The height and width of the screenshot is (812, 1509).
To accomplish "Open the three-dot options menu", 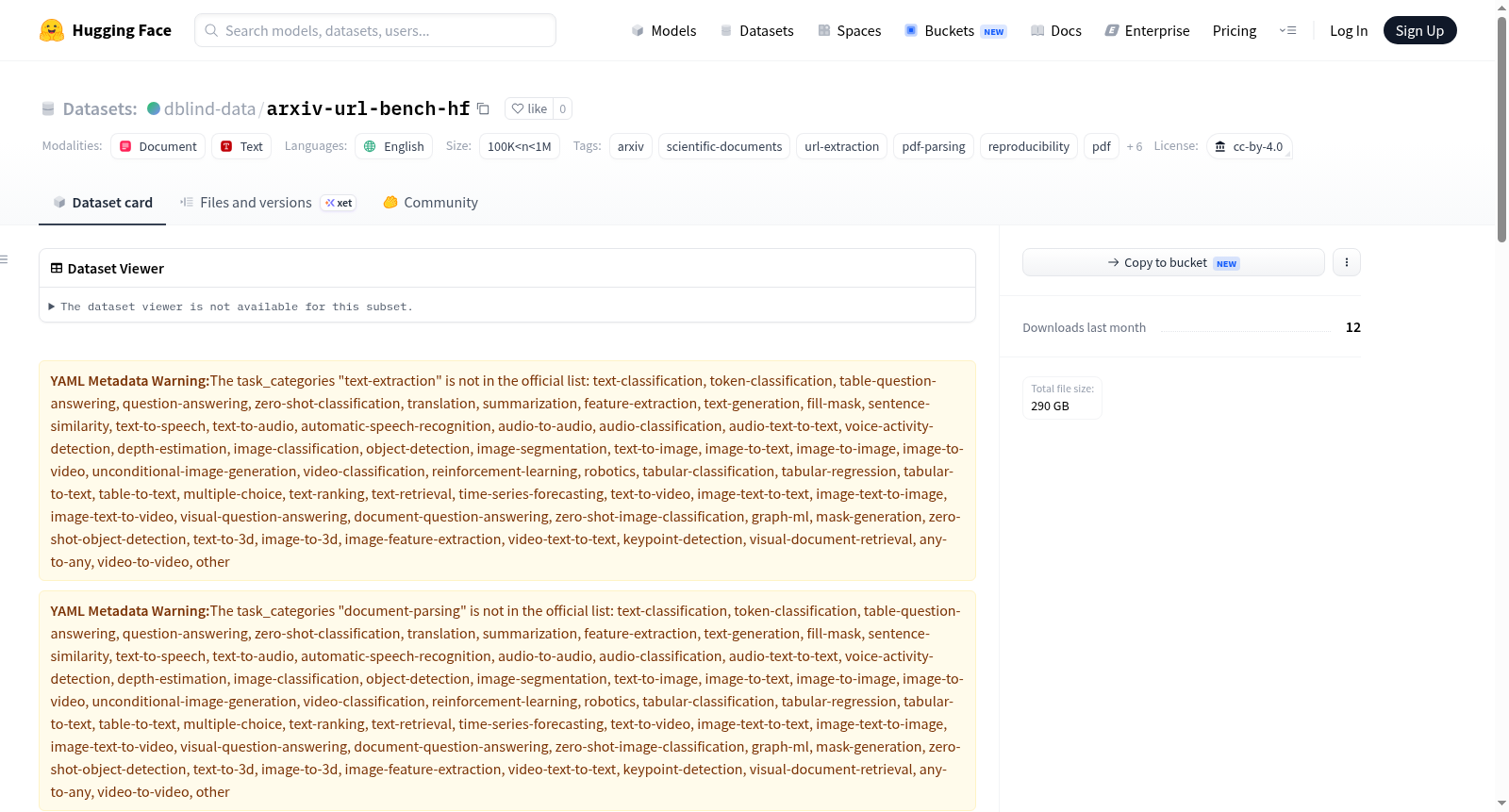I will pyautogui.click(x=1347, y=262).
